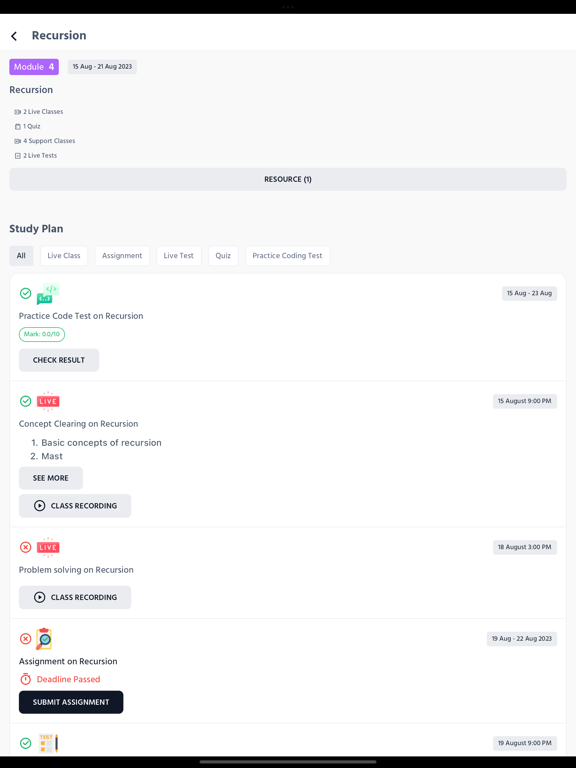Click the 18 August 3:00 PM label
This screenshot has width=576, height=768.
pos(525,547)
